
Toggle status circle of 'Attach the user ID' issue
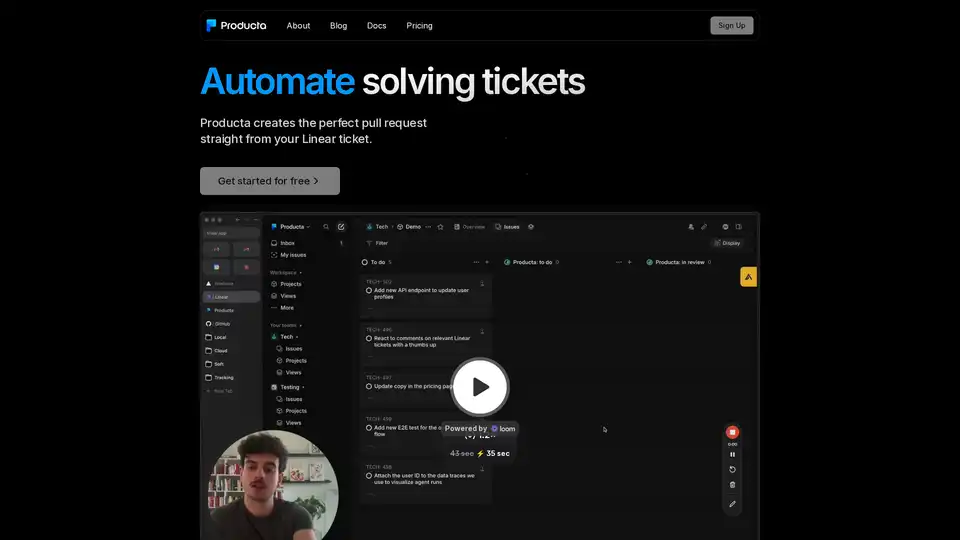pyautogui.click(x=369, y=476)
